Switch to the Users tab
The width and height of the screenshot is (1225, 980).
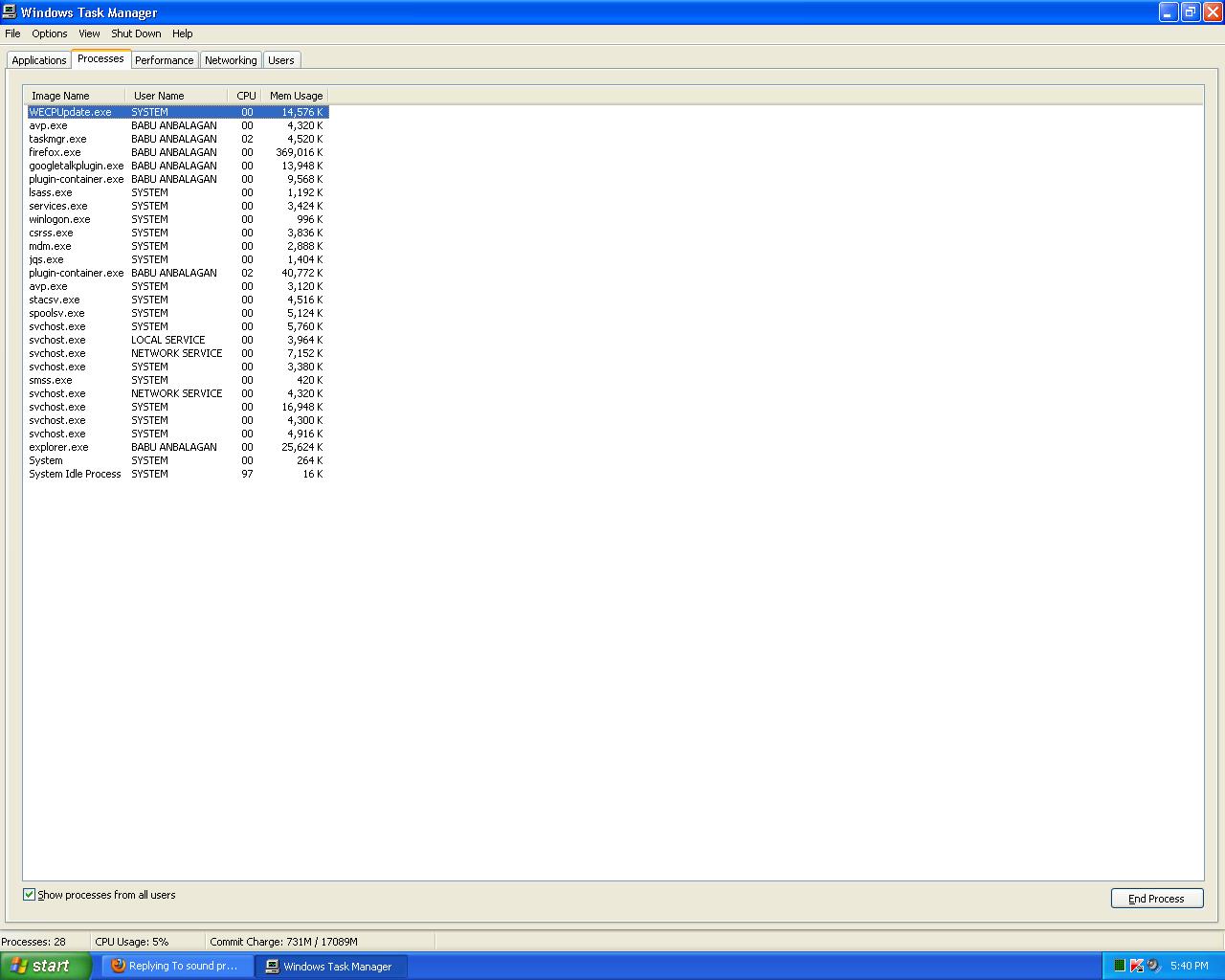tap(281, 60)
